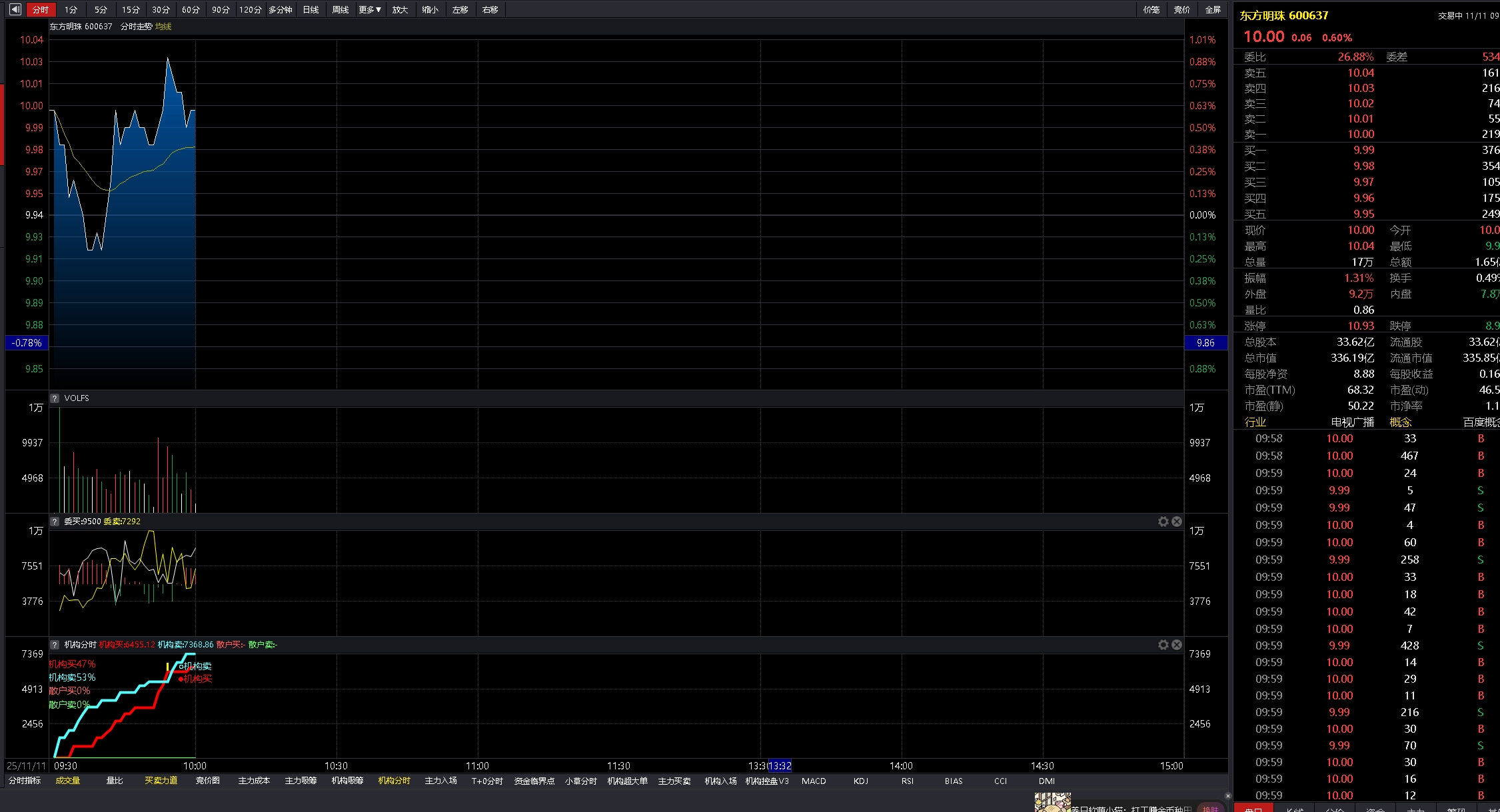Expand the 更多 periods dropdown
This screenshot has width=1500, height=812.
click(370, 9)
